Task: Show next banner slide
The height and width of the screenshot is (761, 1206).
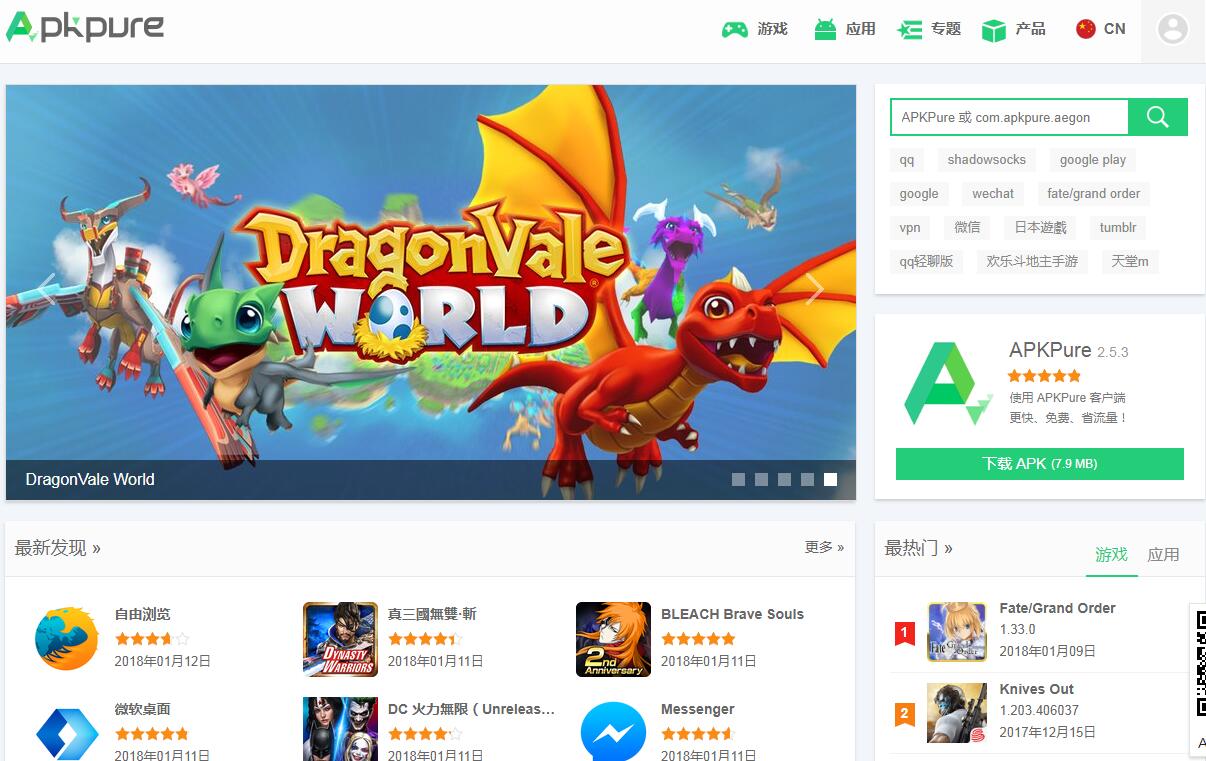Action: pos(815,289)
